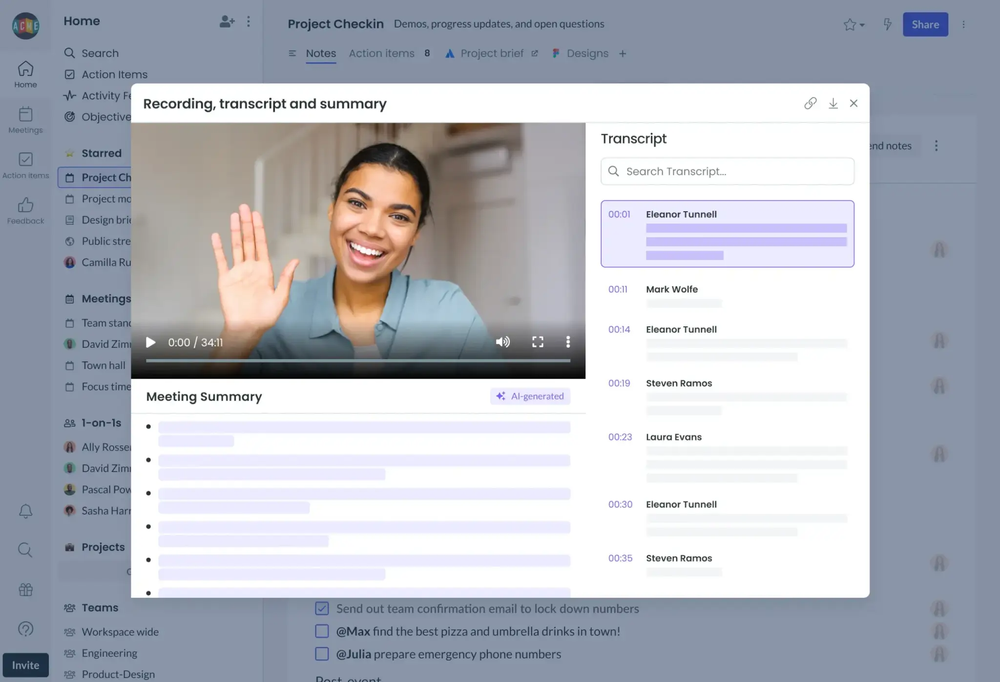Open the Home icon in the left rail
Image resolution: width=1000 pixels, height=682 pixels.
(x=26, y=74)
